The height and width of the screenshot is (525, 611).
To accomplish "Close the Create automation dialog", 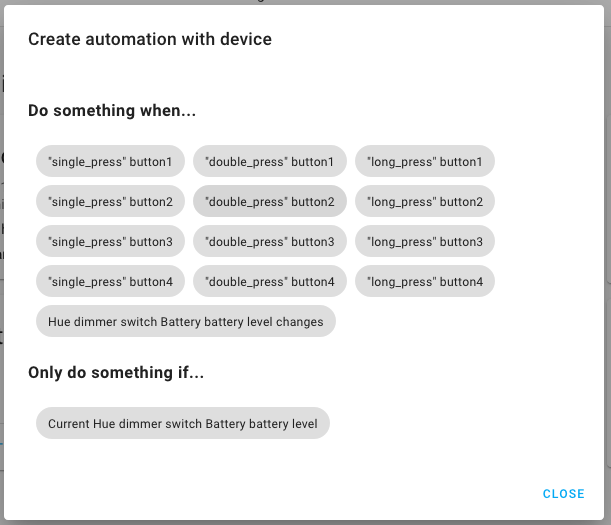I will [563, 494].
